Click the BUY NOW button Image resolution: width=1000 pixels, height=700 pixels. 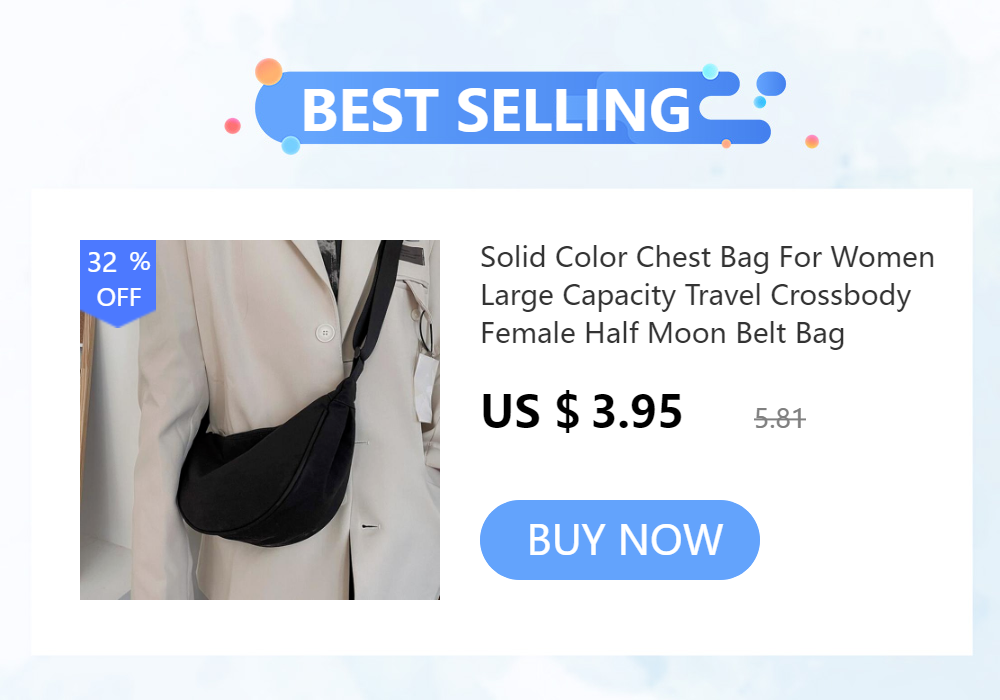point(619,540)
